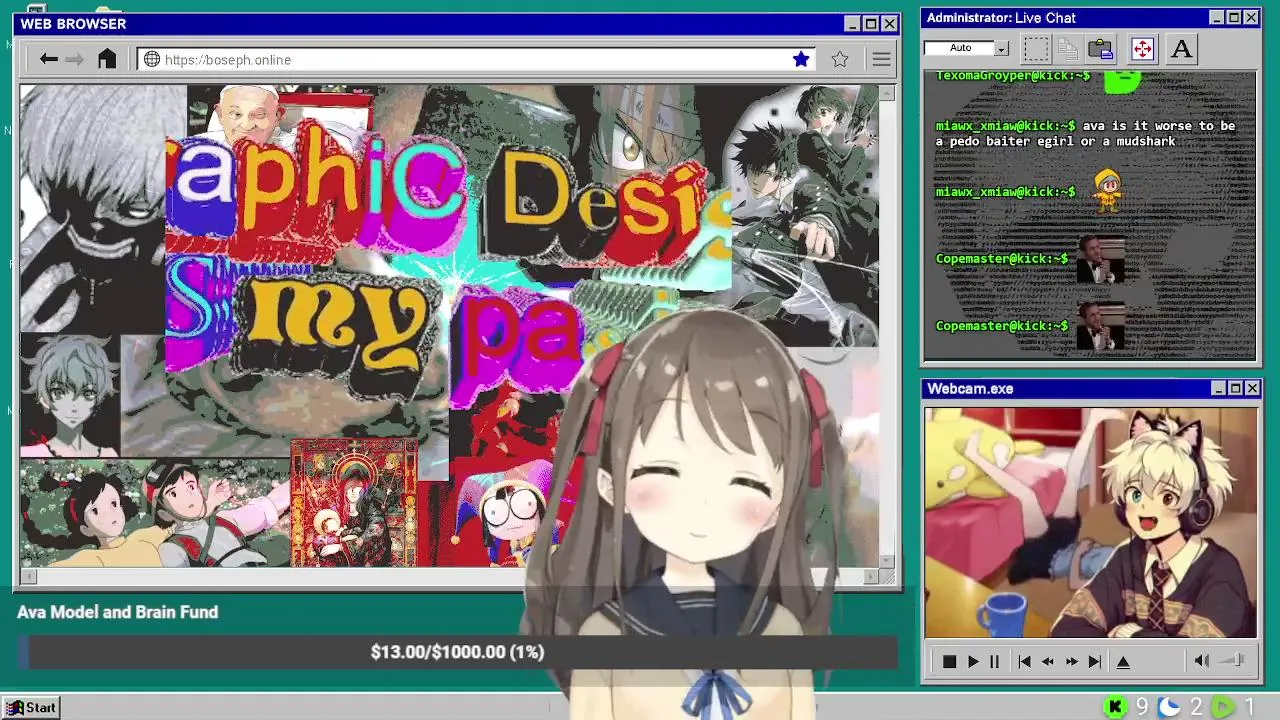This screenshot has width=1280, height=720.
Task: Select the Mark selection tool in Live Chat
Action: coord(1036,48)
